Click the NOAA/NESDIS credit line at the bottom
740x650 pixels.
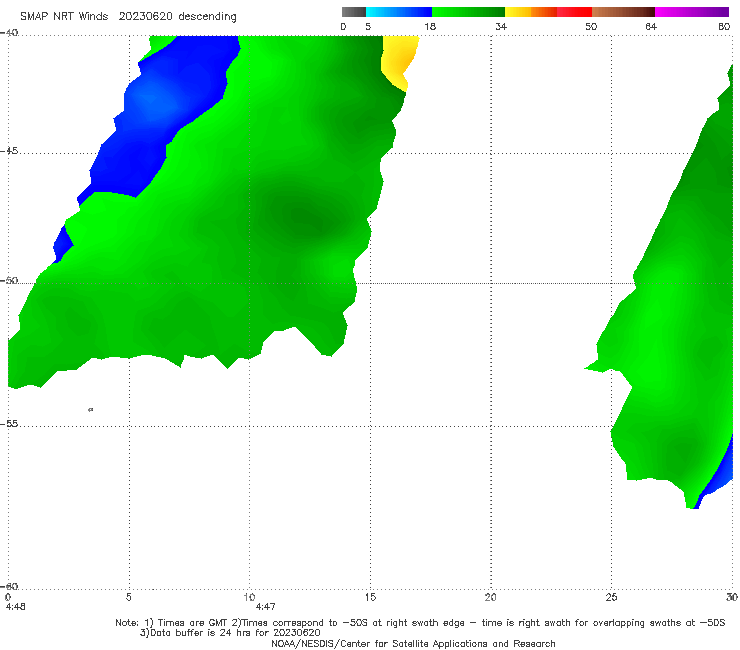pyautogui.click(x=413, y=643)
